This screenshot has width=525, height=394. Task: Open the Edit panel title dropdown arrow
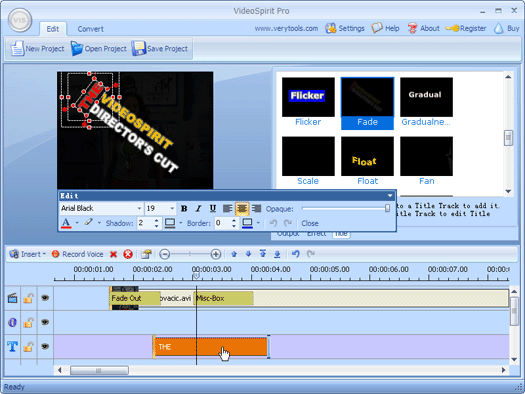(x=390, y=196)
